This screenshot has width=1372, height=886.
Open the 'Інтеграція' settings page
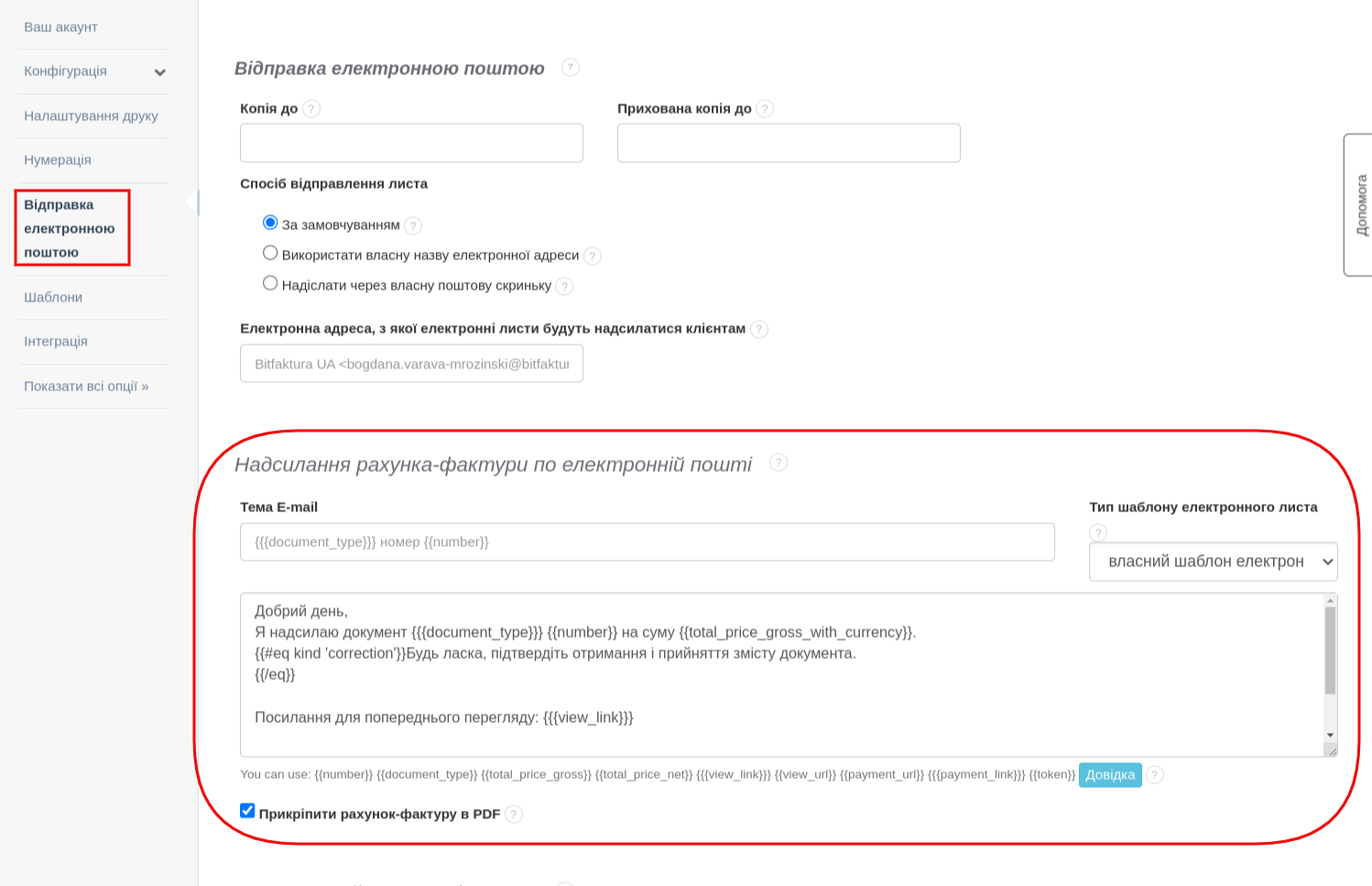point(56,341)
